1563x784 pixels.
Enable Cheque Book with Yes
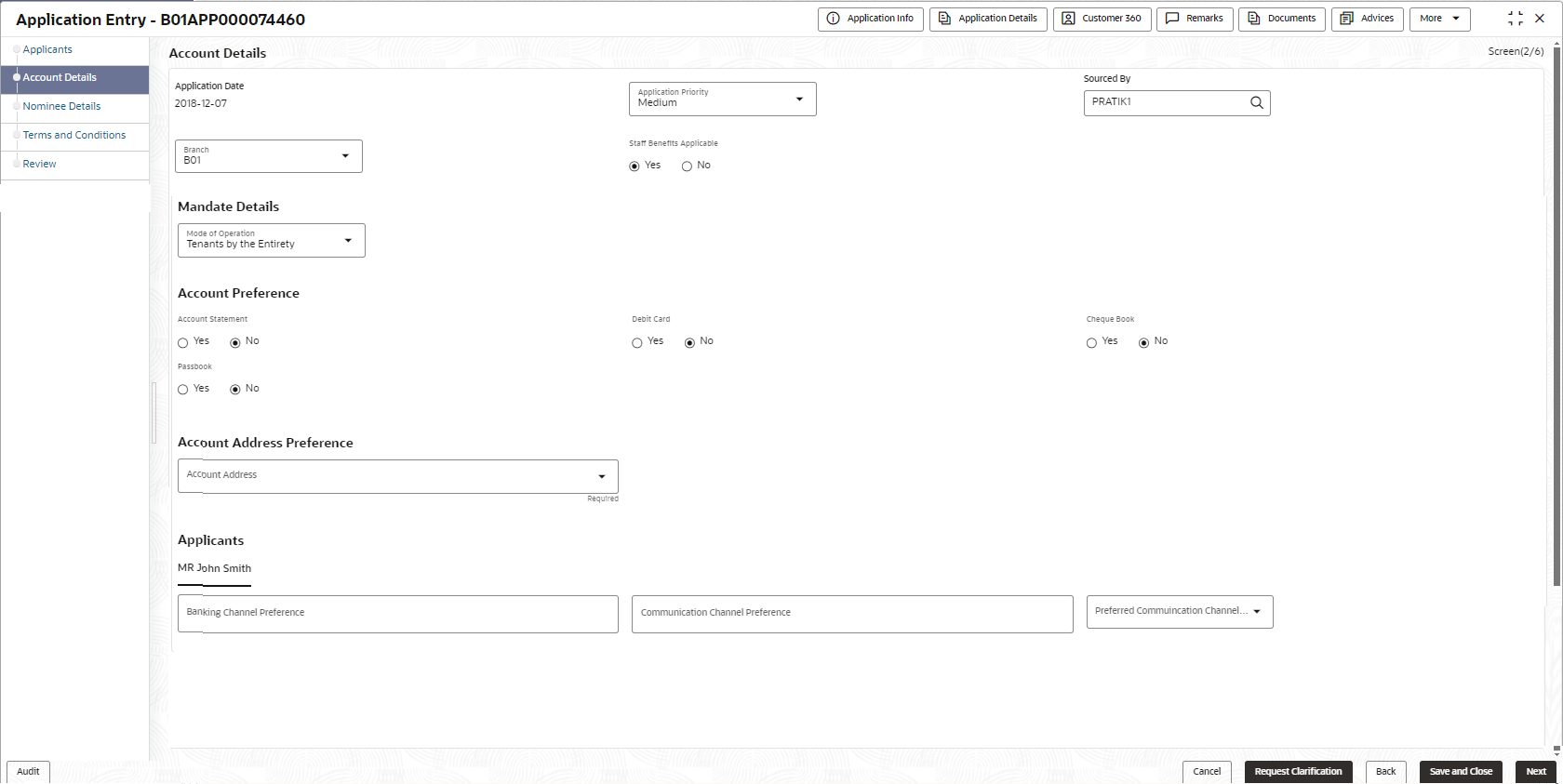pos(1091,343)
